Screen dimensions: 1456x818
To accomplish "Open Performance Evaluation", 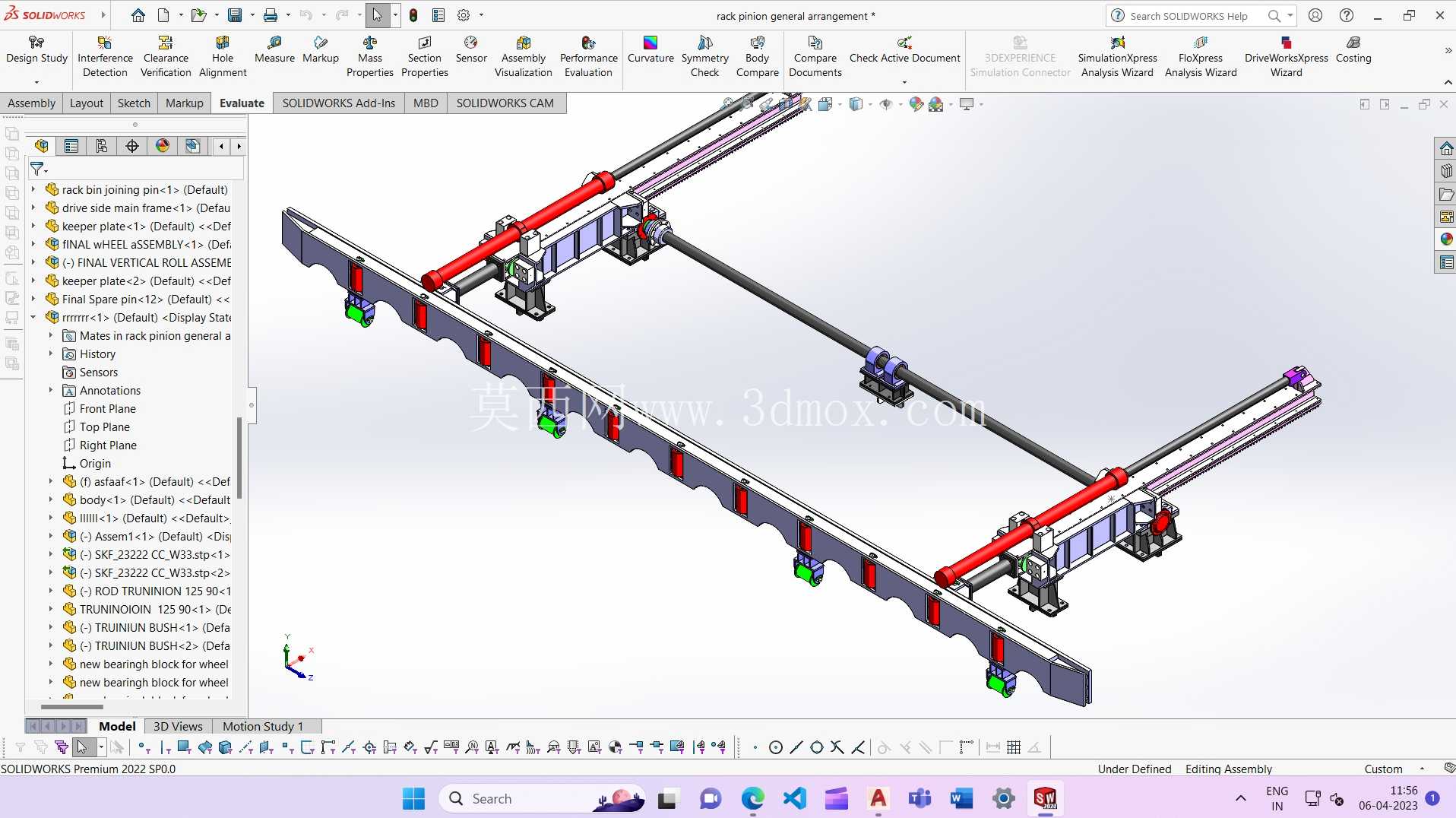I will click(x=588, y=56).
